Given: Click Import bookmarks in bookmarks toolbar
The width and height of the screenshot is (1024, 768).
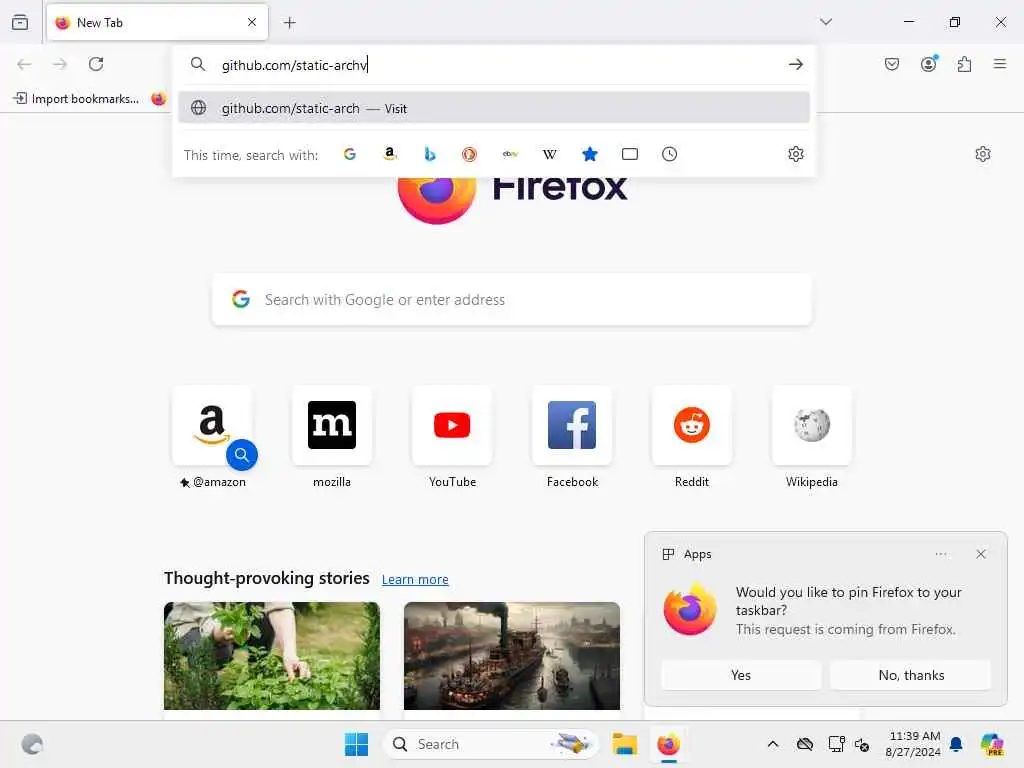Looking at the screenshot, I should coord(76,99).
